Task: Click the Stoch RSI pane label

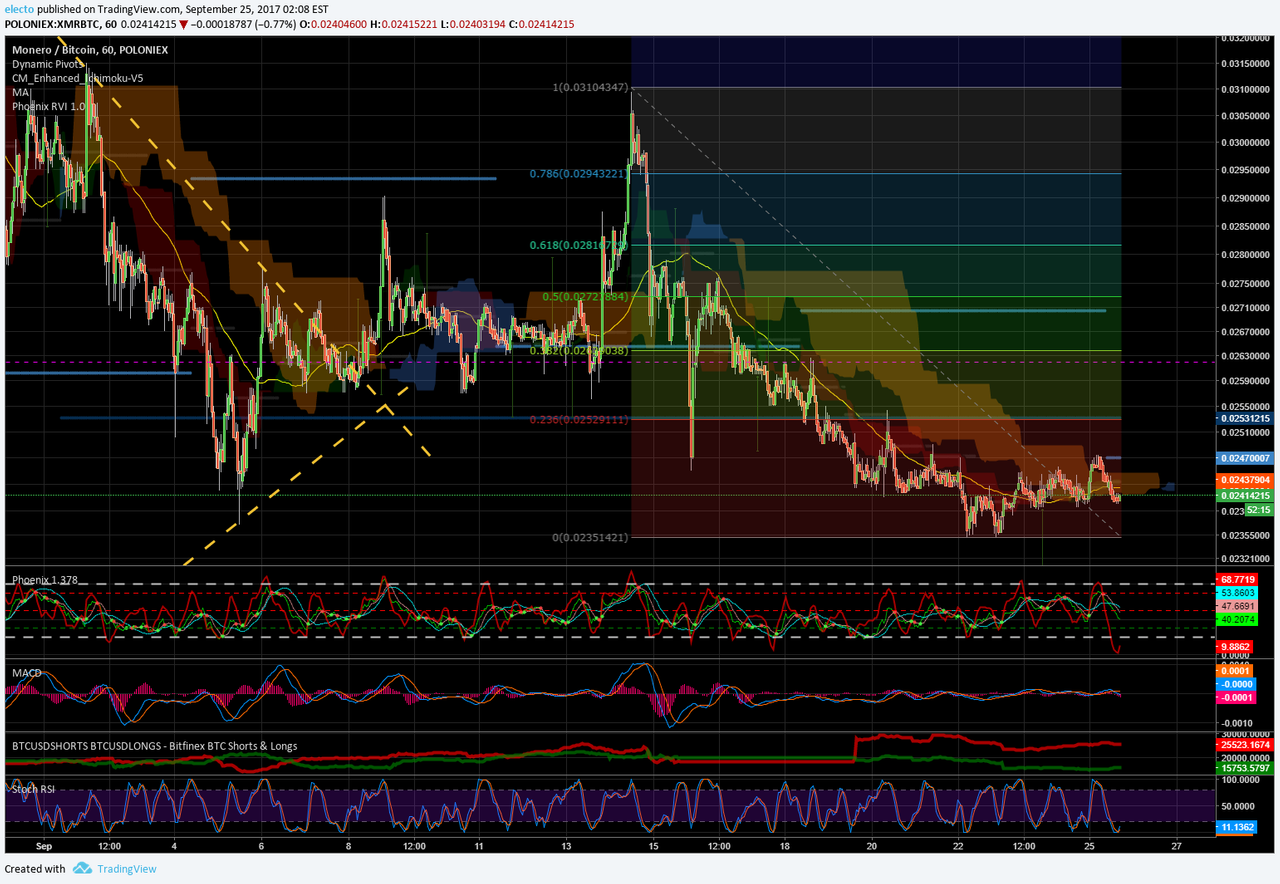Action: tap(34, 789)
